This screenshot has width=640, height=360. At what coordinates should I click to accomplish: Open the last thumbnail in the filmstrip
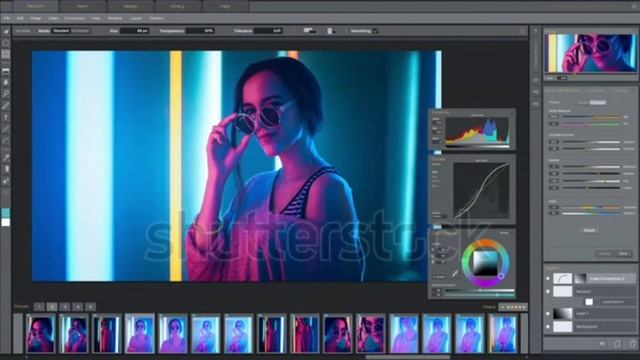click(503, 333)
